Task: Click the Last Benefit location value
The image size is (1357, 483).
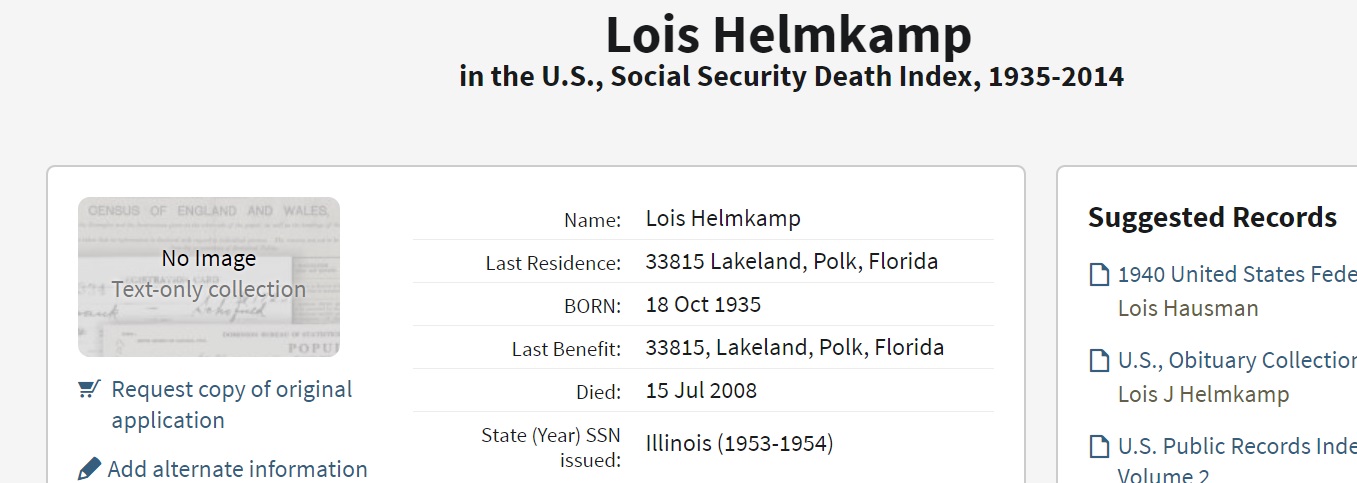Action: pyautogui.click(x=795, y=348)
